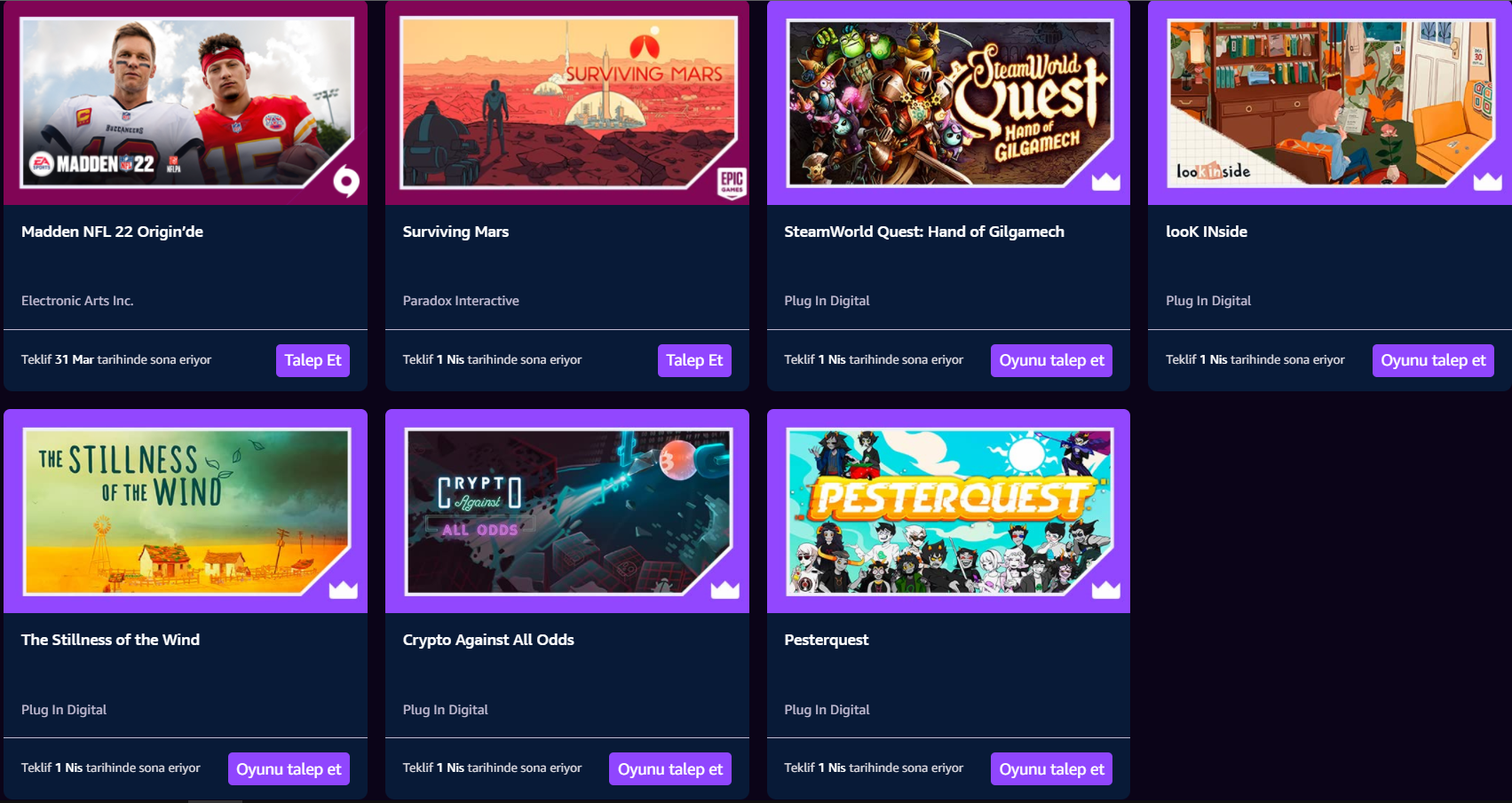1512x803 pixels.
Task: Open the Pesterquest cover thumbnail
Action: (949, 512)
